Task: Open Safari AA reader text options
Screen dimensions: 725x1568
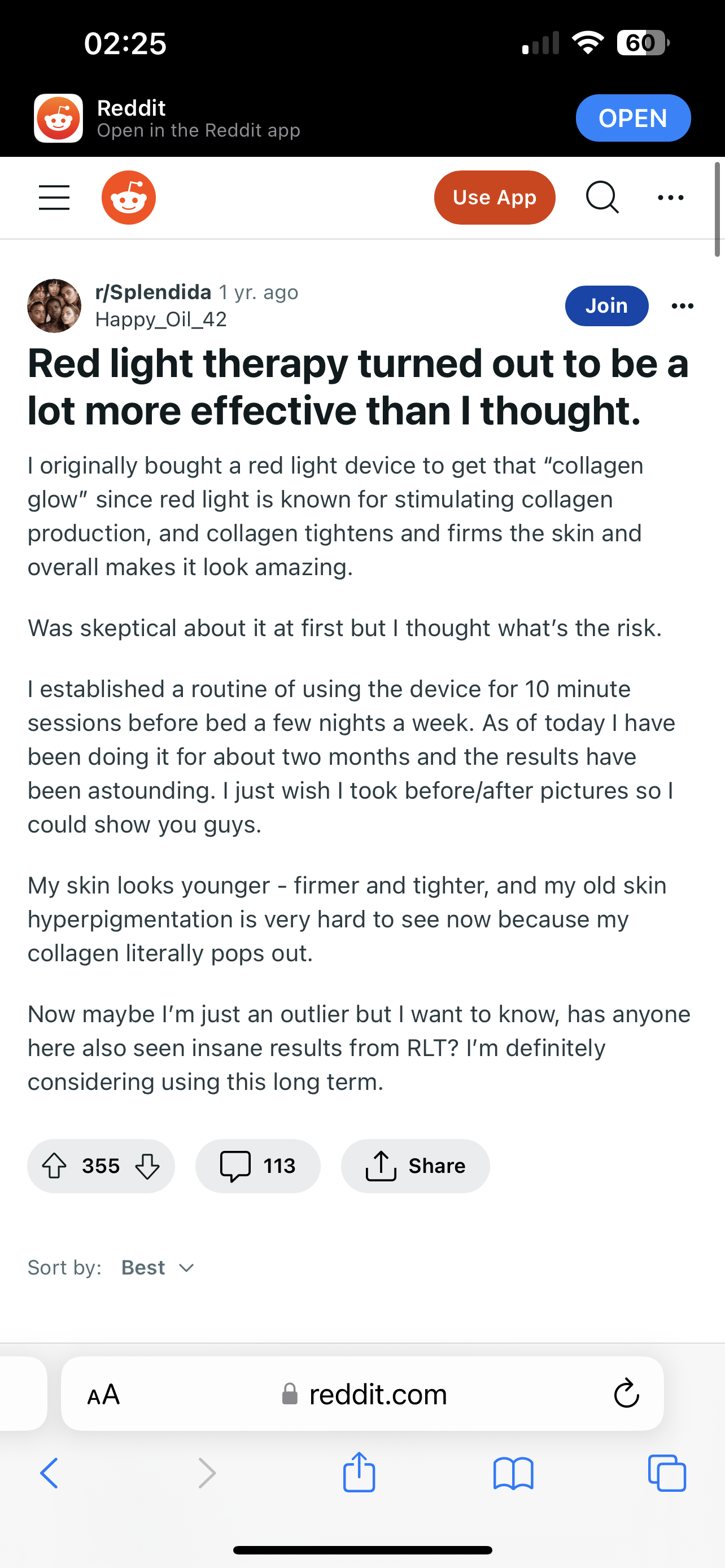Action: (103, 1395)
